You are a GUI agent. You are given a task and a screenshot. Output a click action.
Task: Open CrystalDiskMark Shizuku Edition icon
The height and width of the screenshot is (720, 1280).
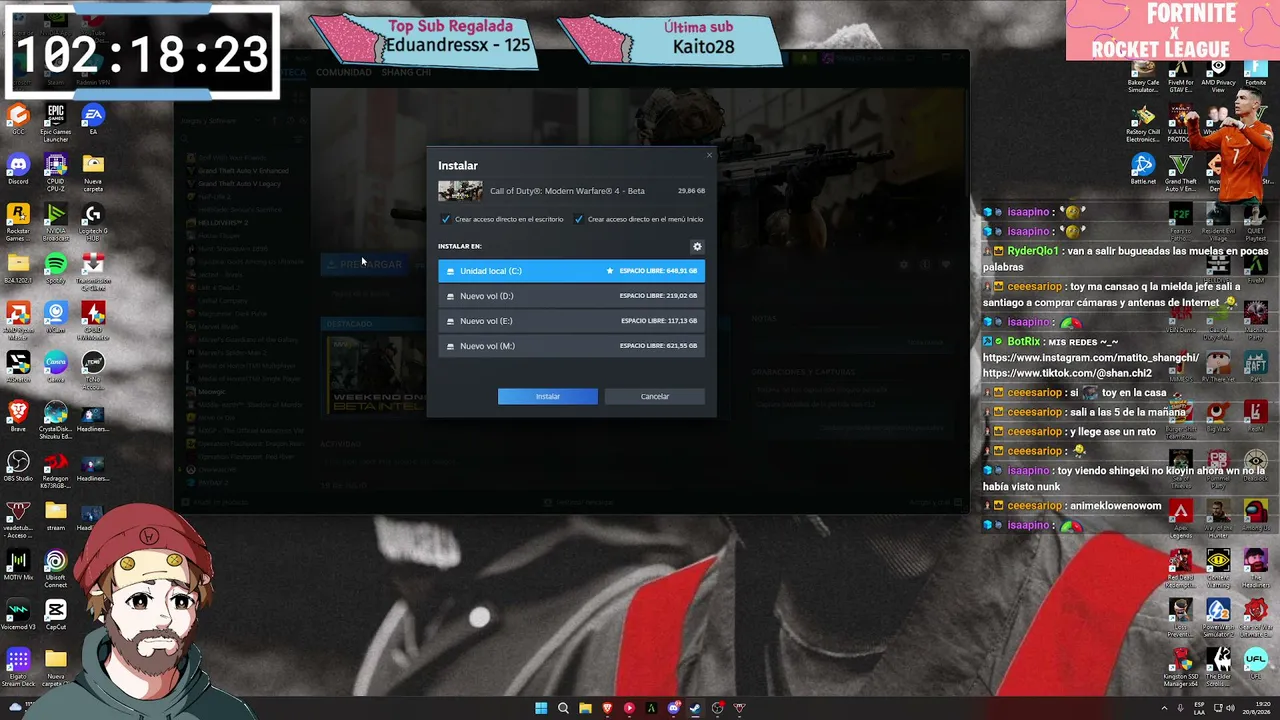[x=56, y=420]
